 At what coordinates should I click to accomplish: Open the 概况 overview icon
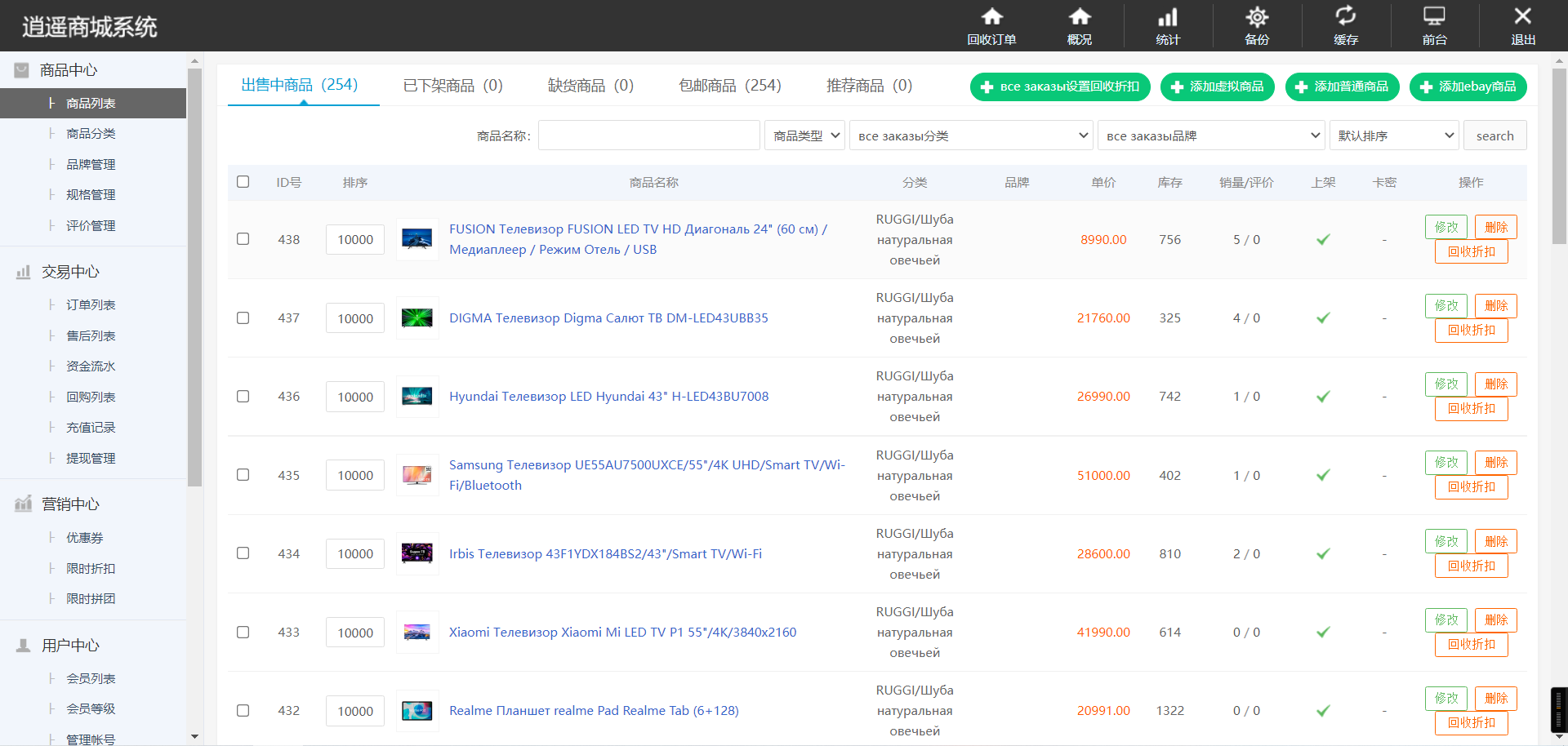click(x=1080, y=16)
